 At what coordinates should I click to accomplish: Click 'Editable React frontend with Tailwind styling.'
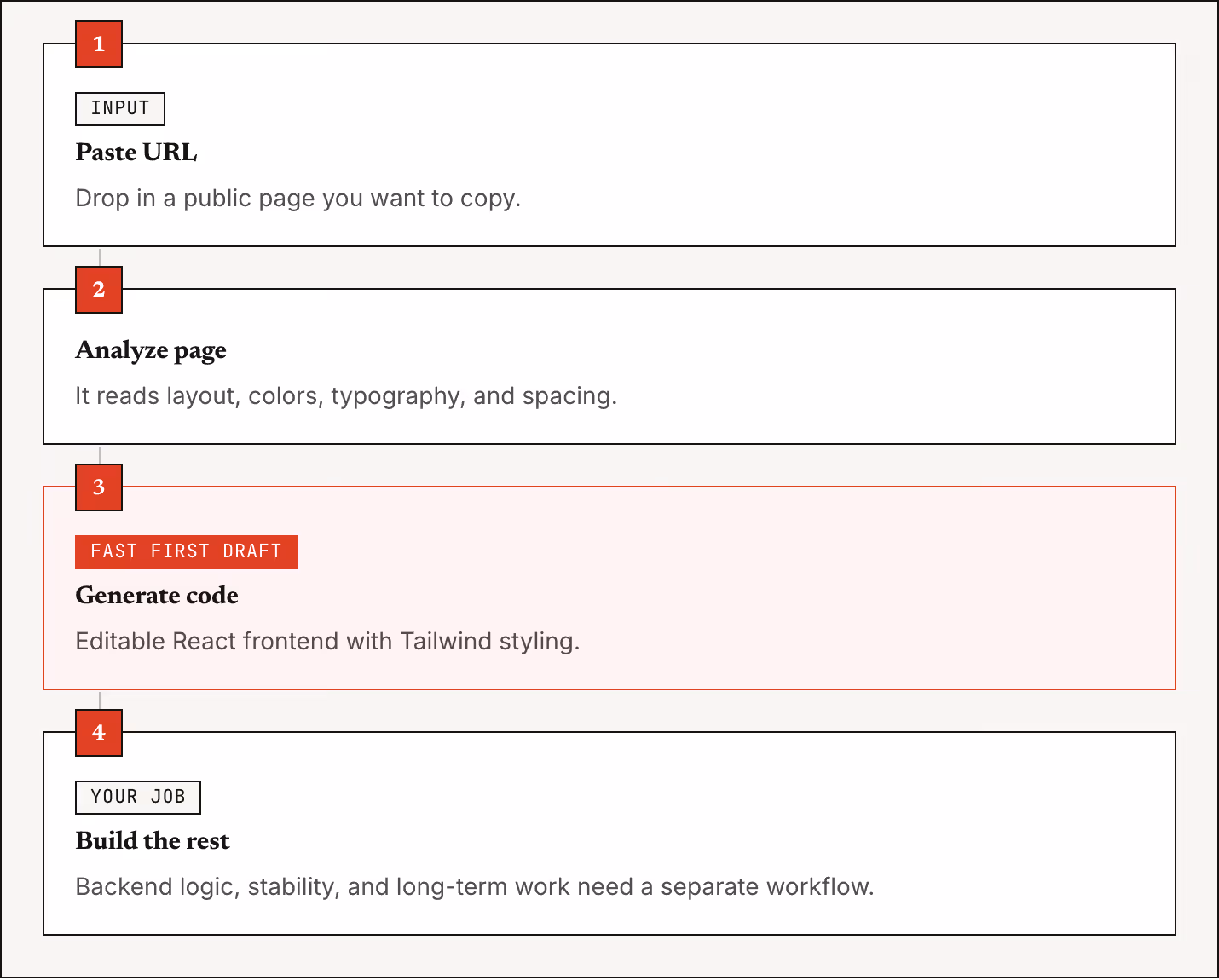[x=327, y=642]
